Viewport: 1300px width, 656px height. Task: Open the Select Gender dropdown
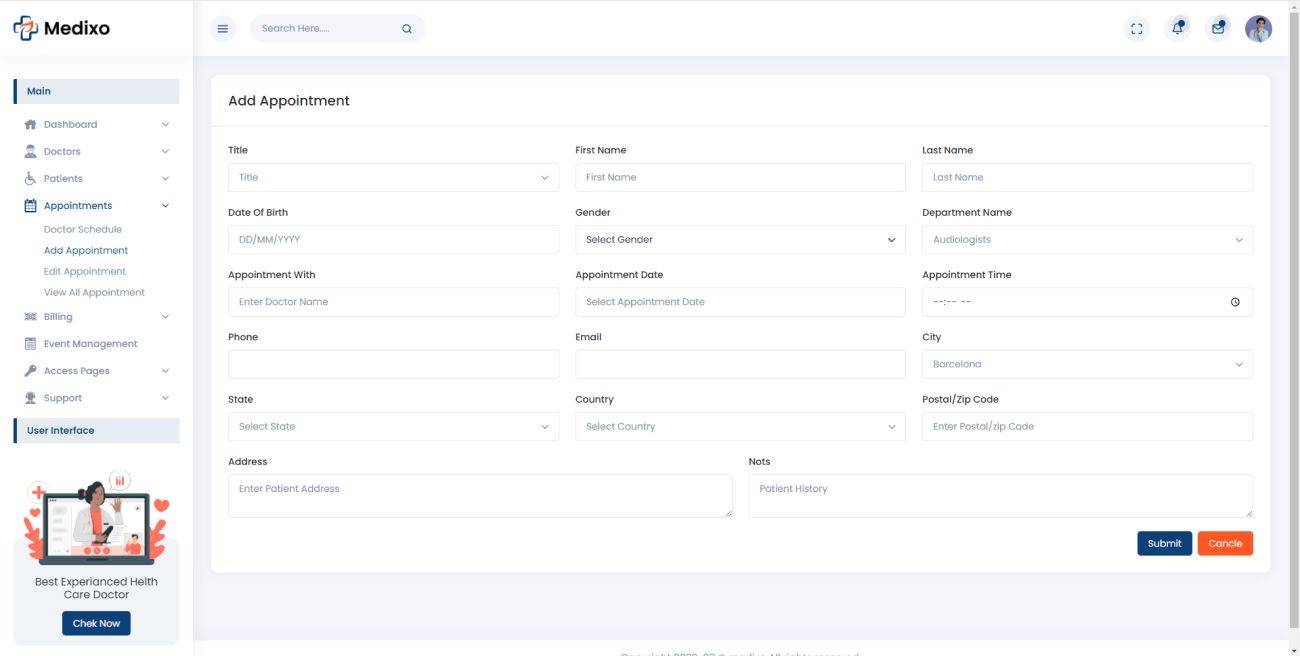point(740,240)
